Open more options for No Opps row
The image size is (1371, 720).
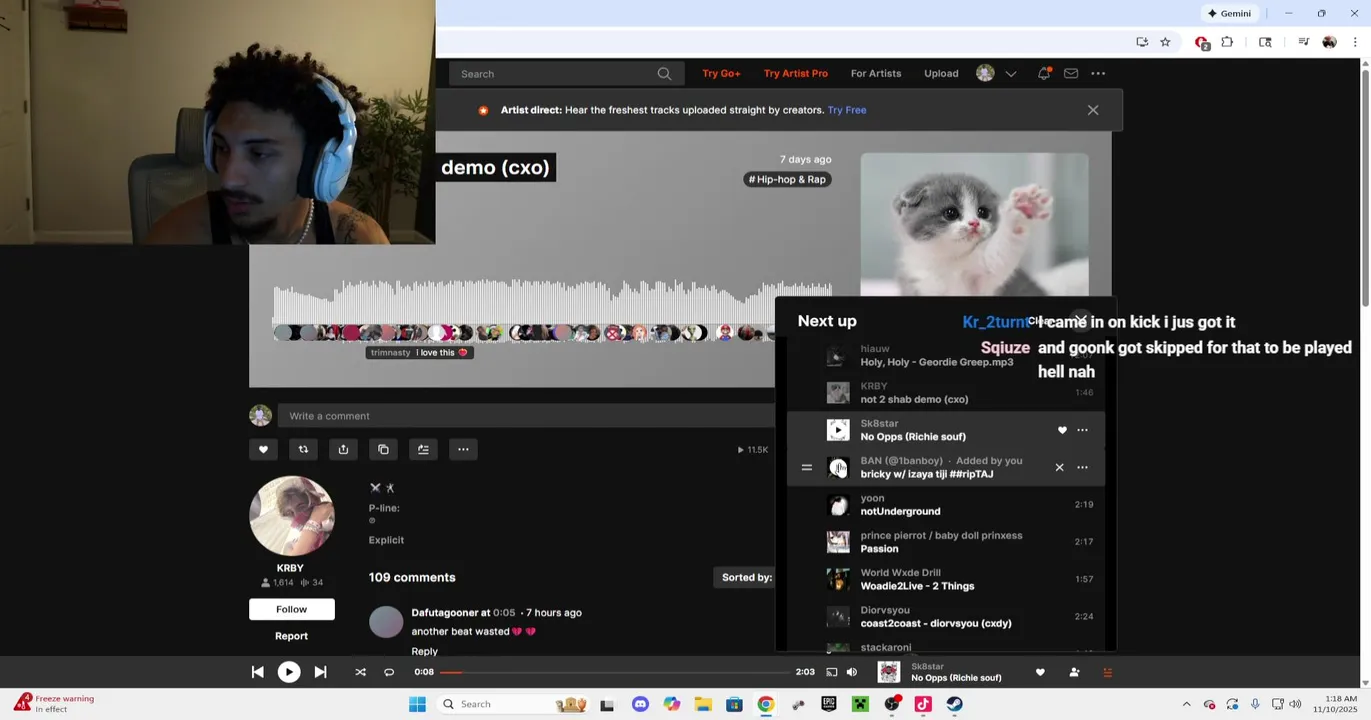tap(1082, 430)
